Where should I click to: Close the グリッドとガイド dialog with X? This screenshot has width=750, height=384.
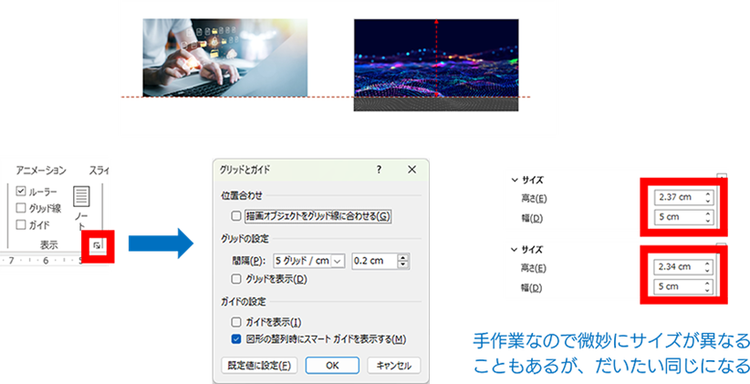[x=412, y=169]
